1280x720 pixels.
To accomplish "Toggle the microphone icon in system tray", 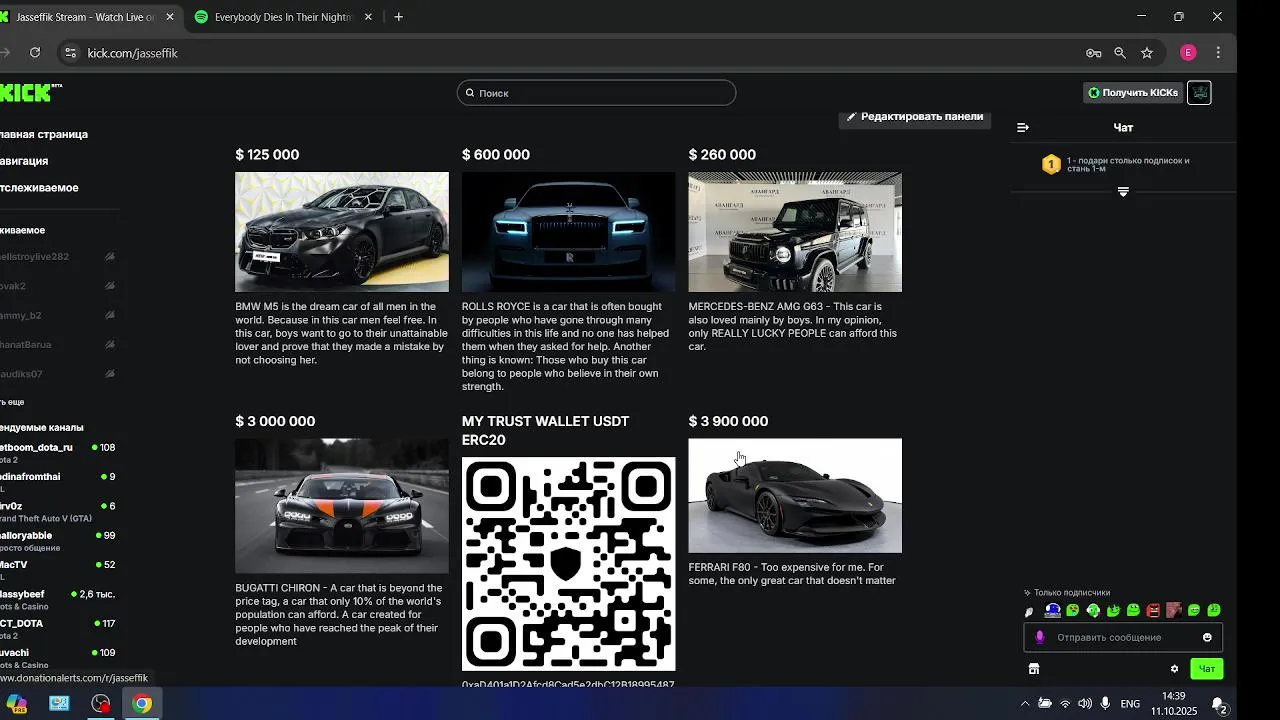I will 1105,704.
